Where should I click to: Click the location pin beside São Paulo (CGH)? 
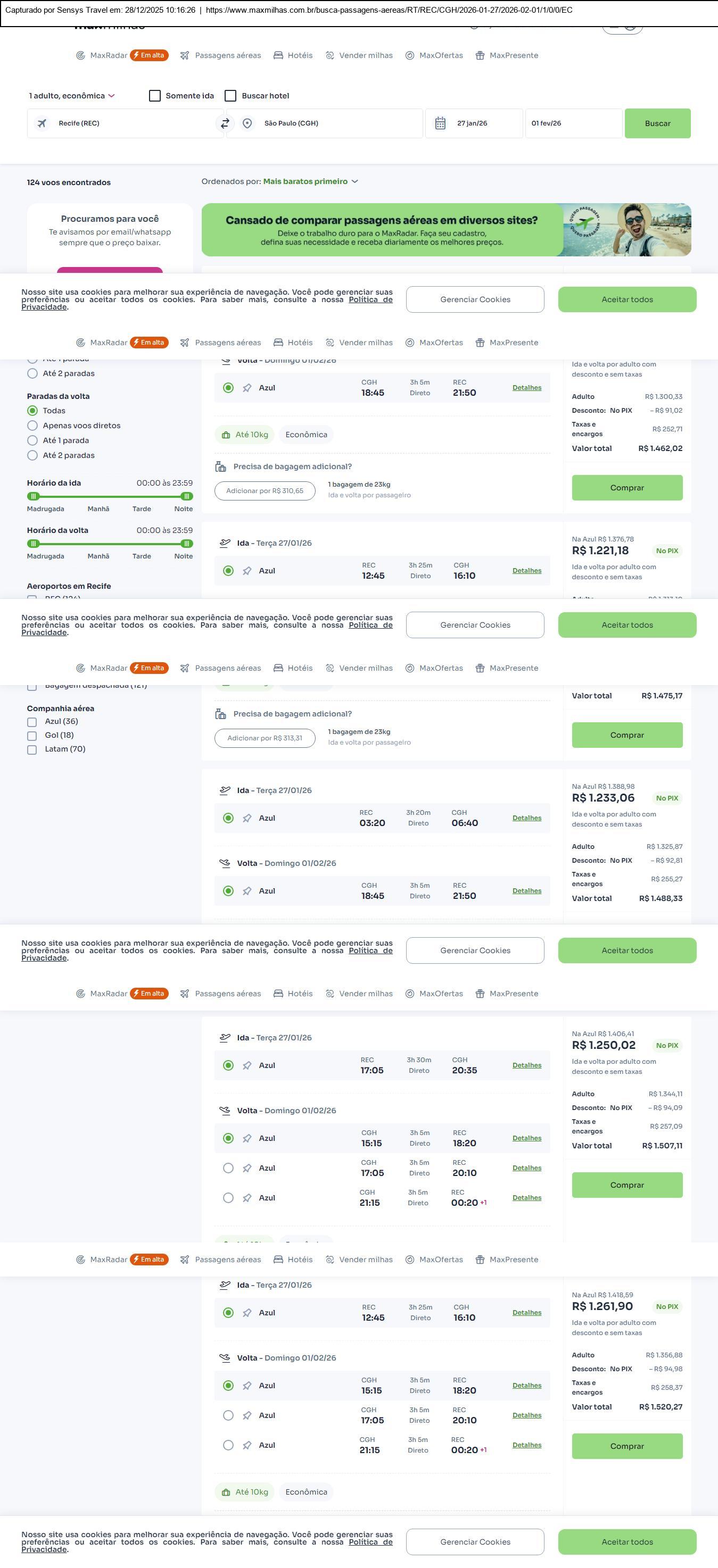click(x=247, y=123)
